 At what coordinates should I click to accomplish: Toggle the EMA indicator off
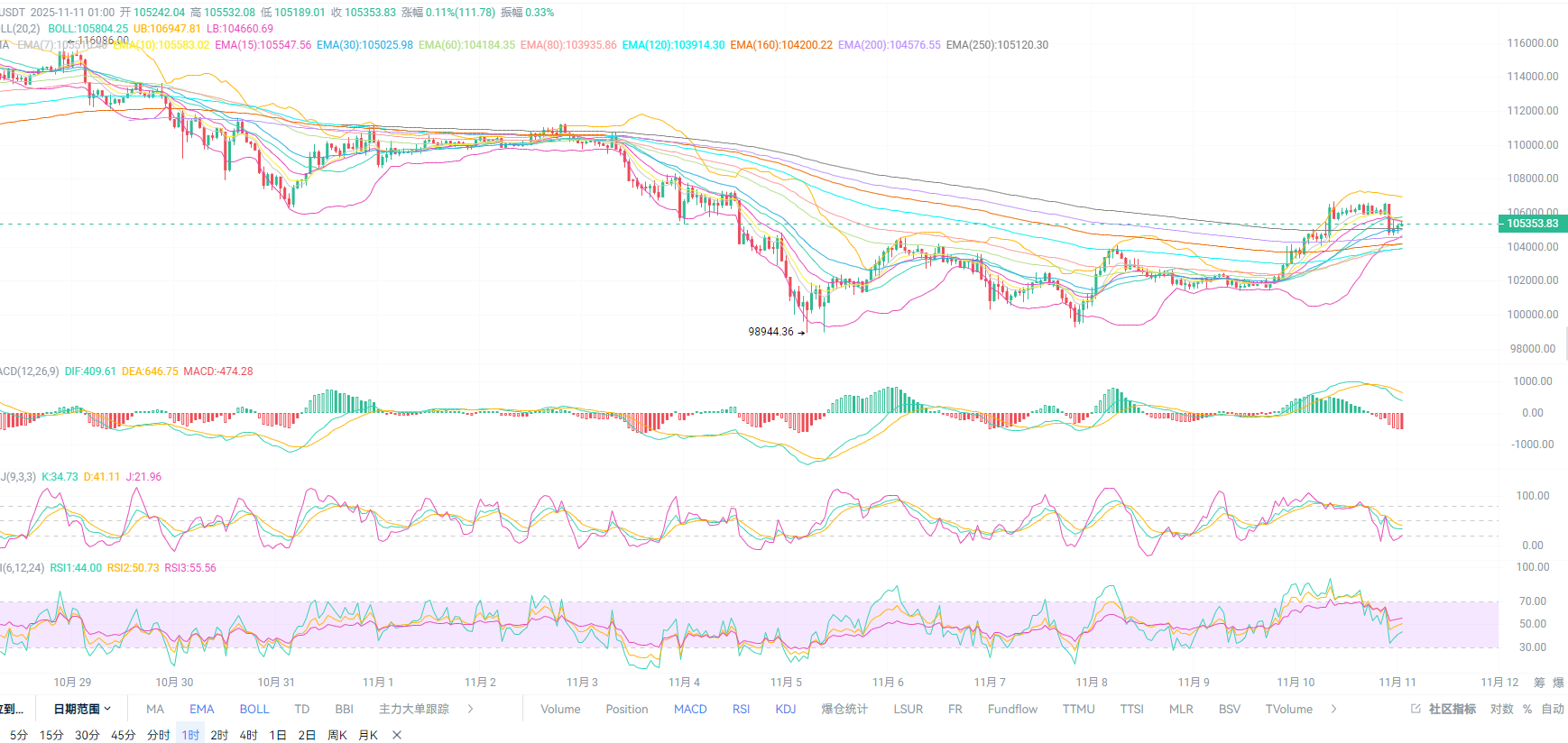pyautogui.click(x=201, y=709)
